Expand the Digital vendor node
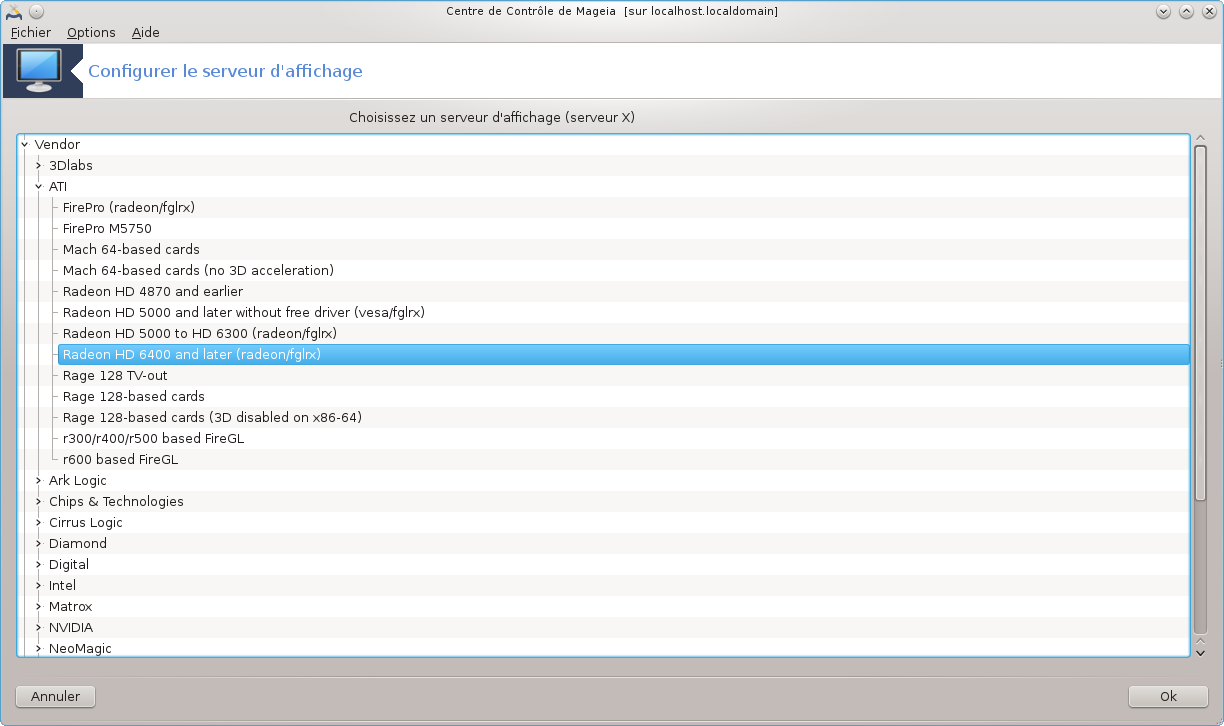The height and width of the screenshot is (726, 1224). [38, 565]
